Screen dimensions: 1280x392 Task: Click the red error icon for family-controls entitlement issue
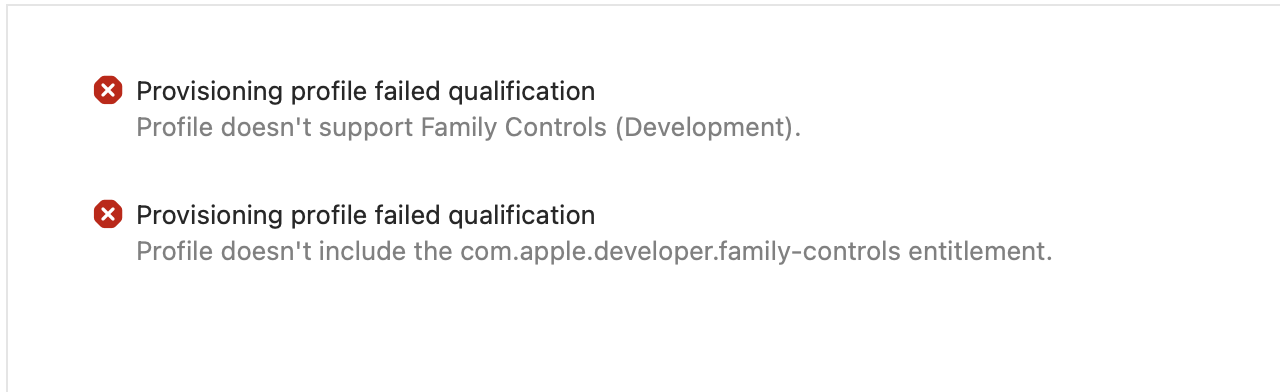tap(108, 215)
